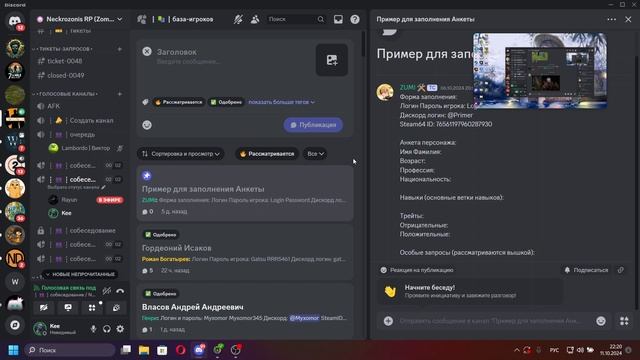This screenshot has height=360, width=640.
Task: Open the help question mark icon
Action: 355,19
